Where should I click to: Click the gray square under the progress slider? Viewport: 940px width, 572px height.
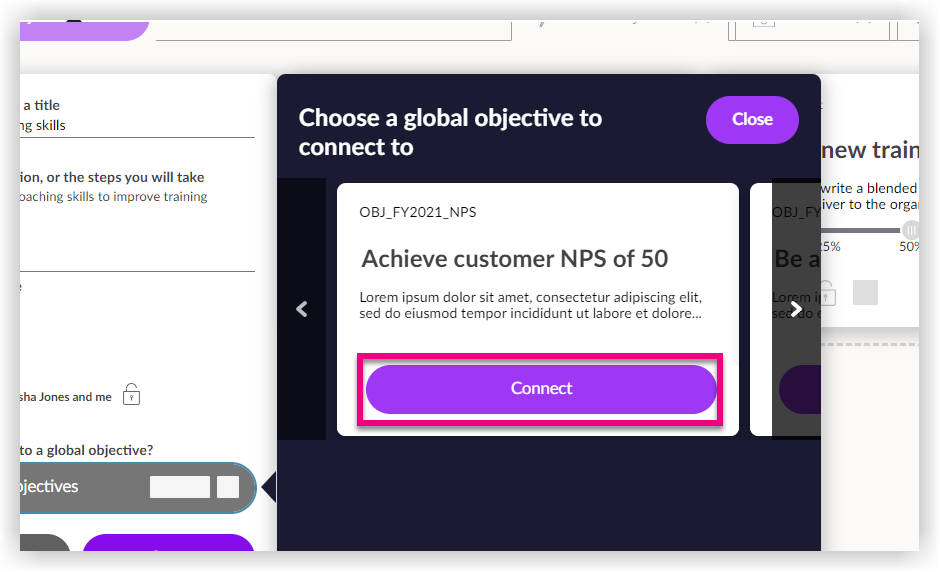[x=865, y=292]
